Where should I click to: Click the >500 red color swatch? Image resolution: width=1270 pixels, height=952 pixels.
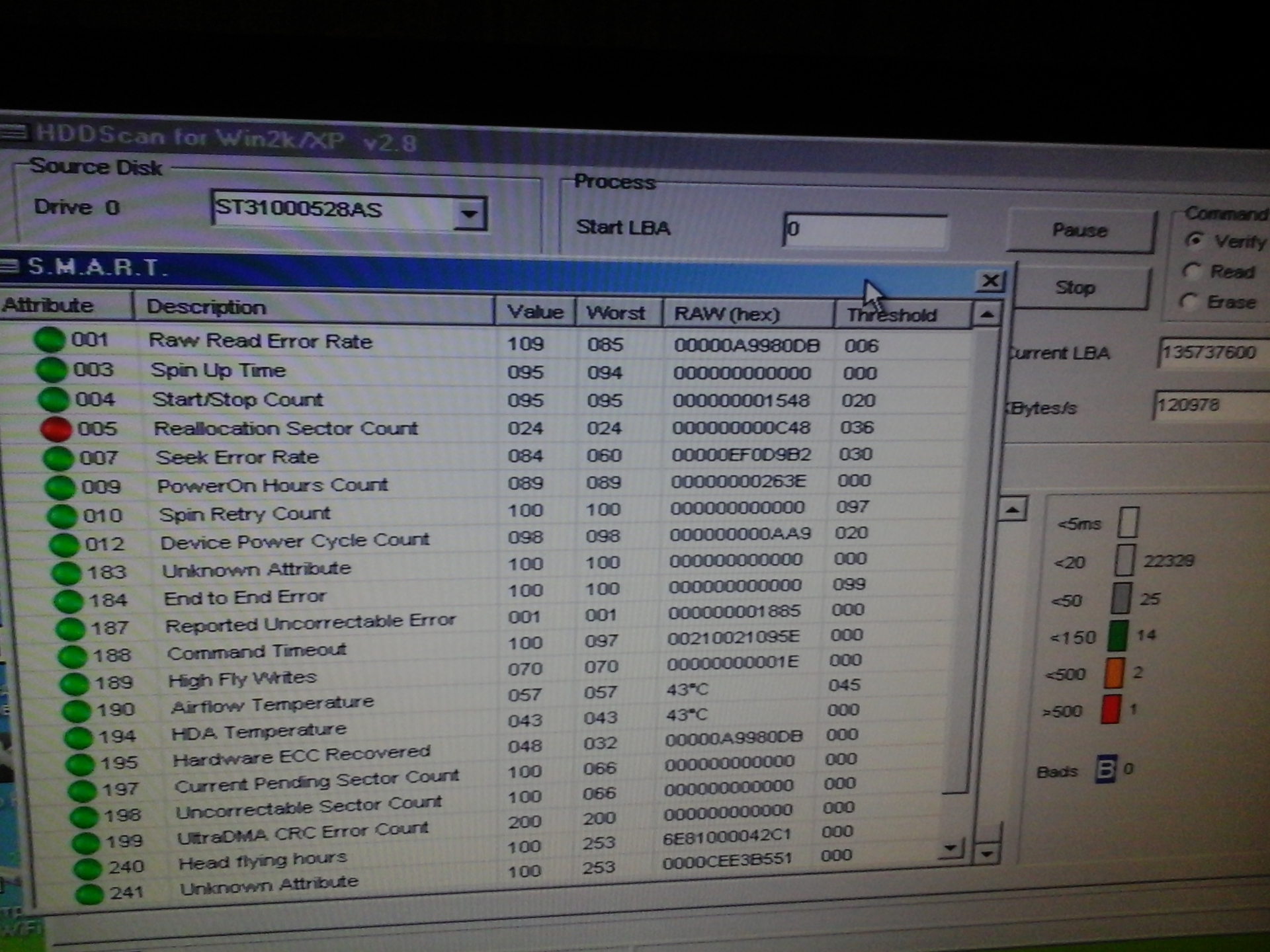pos(1111,709)
